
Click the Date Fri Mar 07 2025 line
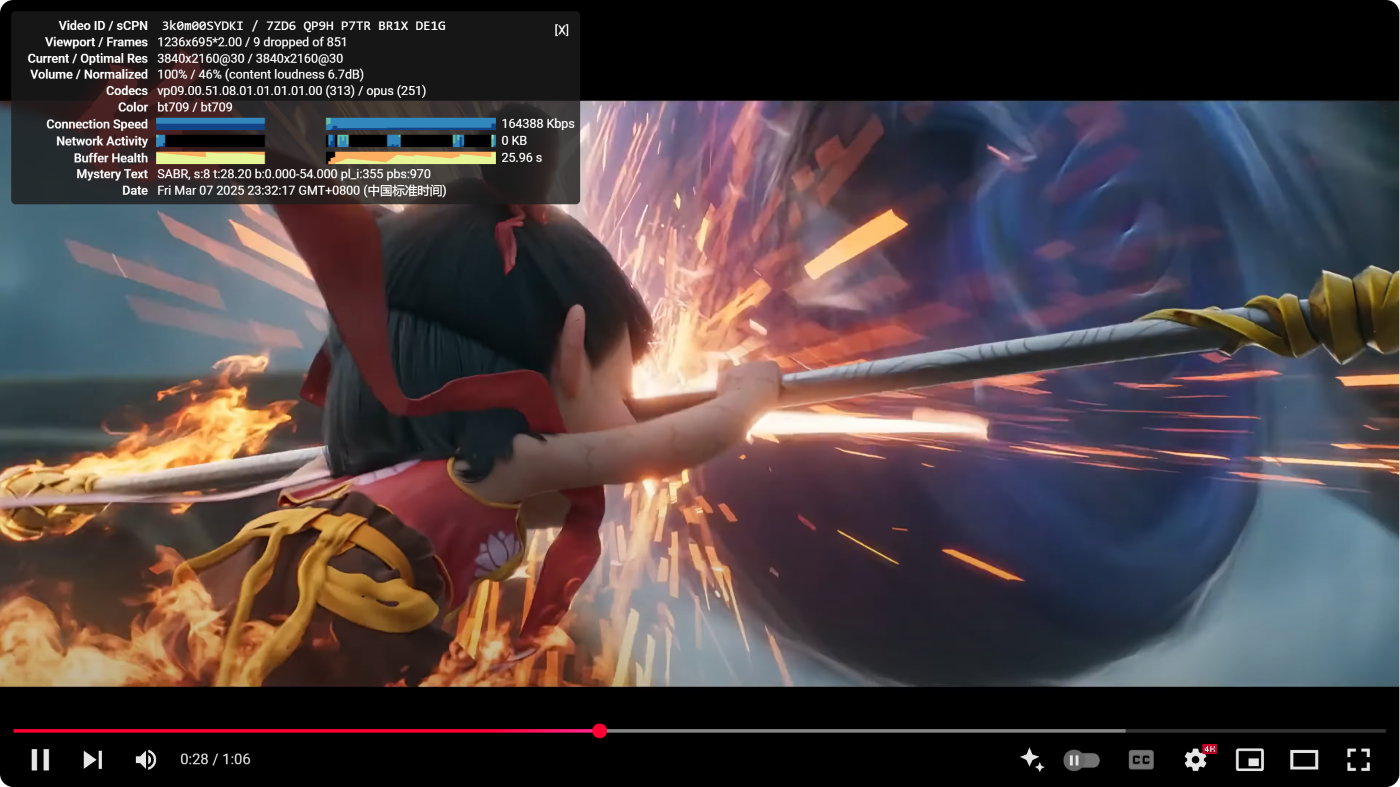[x=302, y=190]
